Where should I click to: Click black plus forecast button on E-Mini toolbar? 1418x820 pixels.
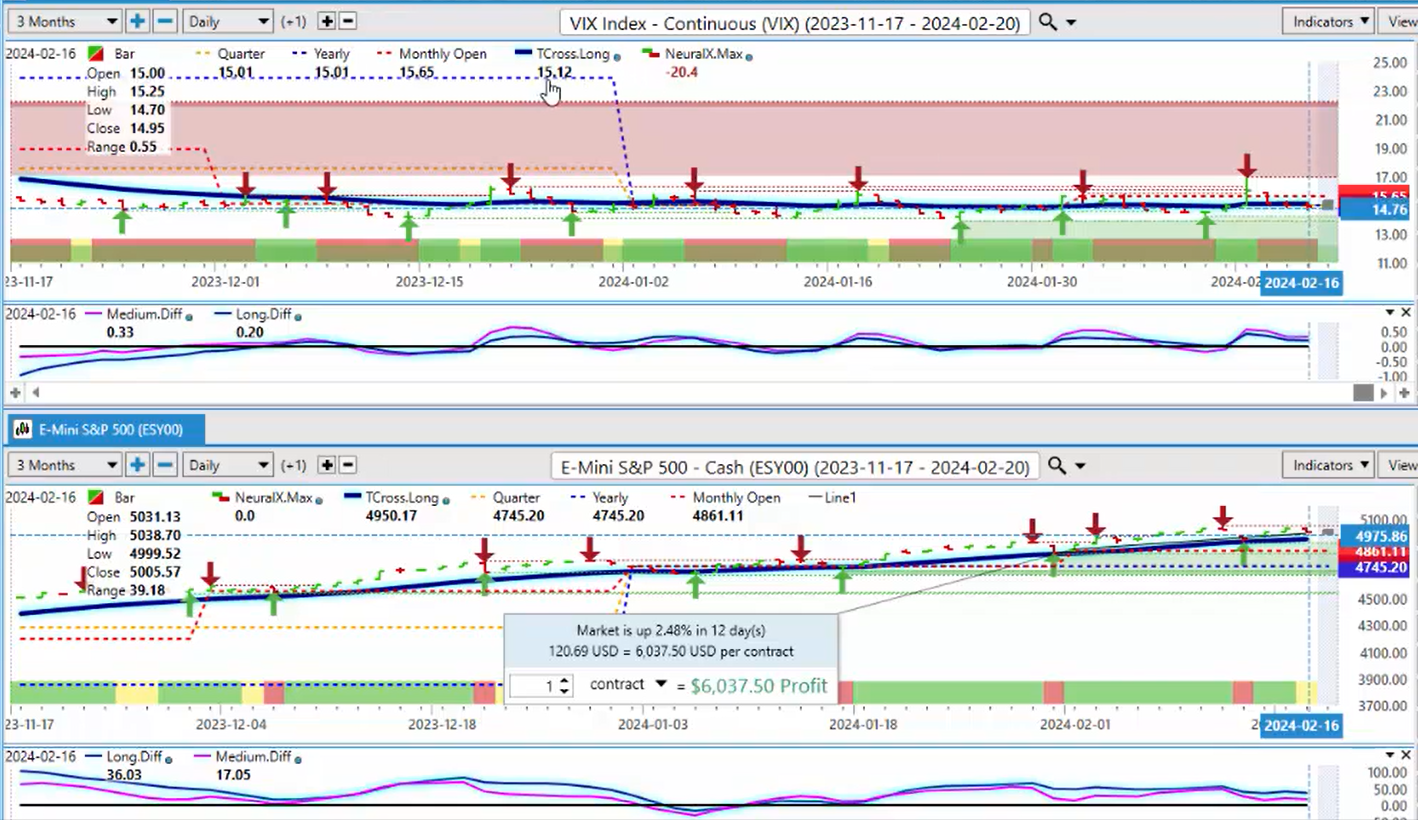coord(327,465)
